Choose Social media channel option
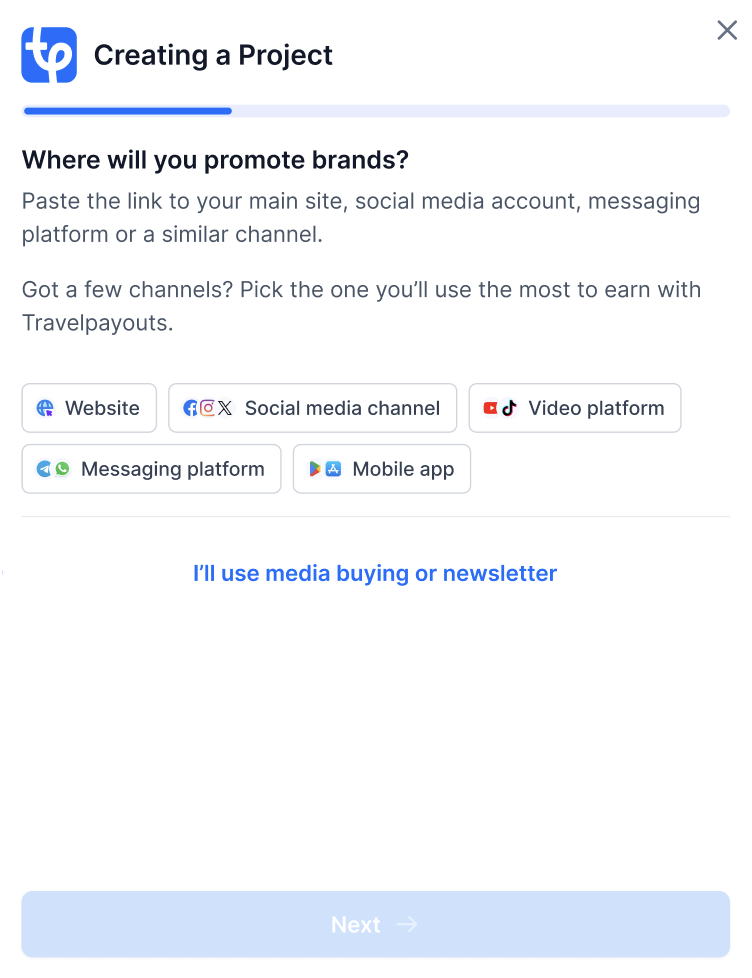Viewport: 752px width, 978px height. (312, 408)
